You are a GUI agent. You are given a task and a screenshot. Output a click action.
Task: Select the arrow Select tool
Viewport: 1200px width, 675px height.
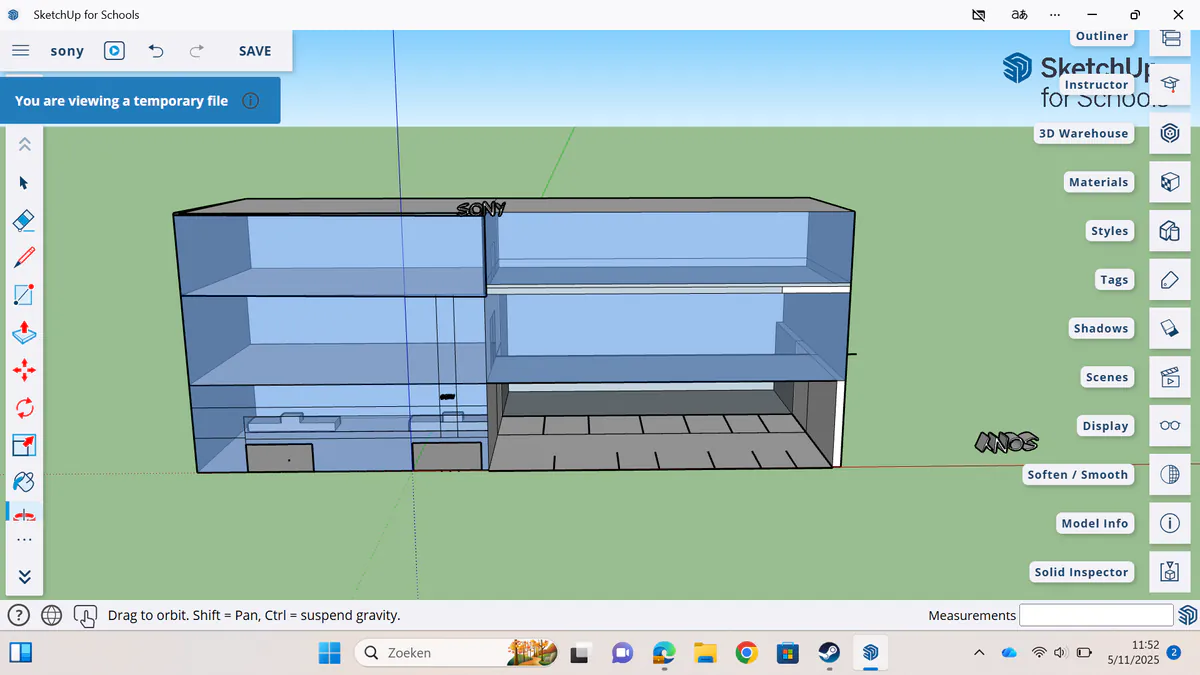(x=25, y=183)
